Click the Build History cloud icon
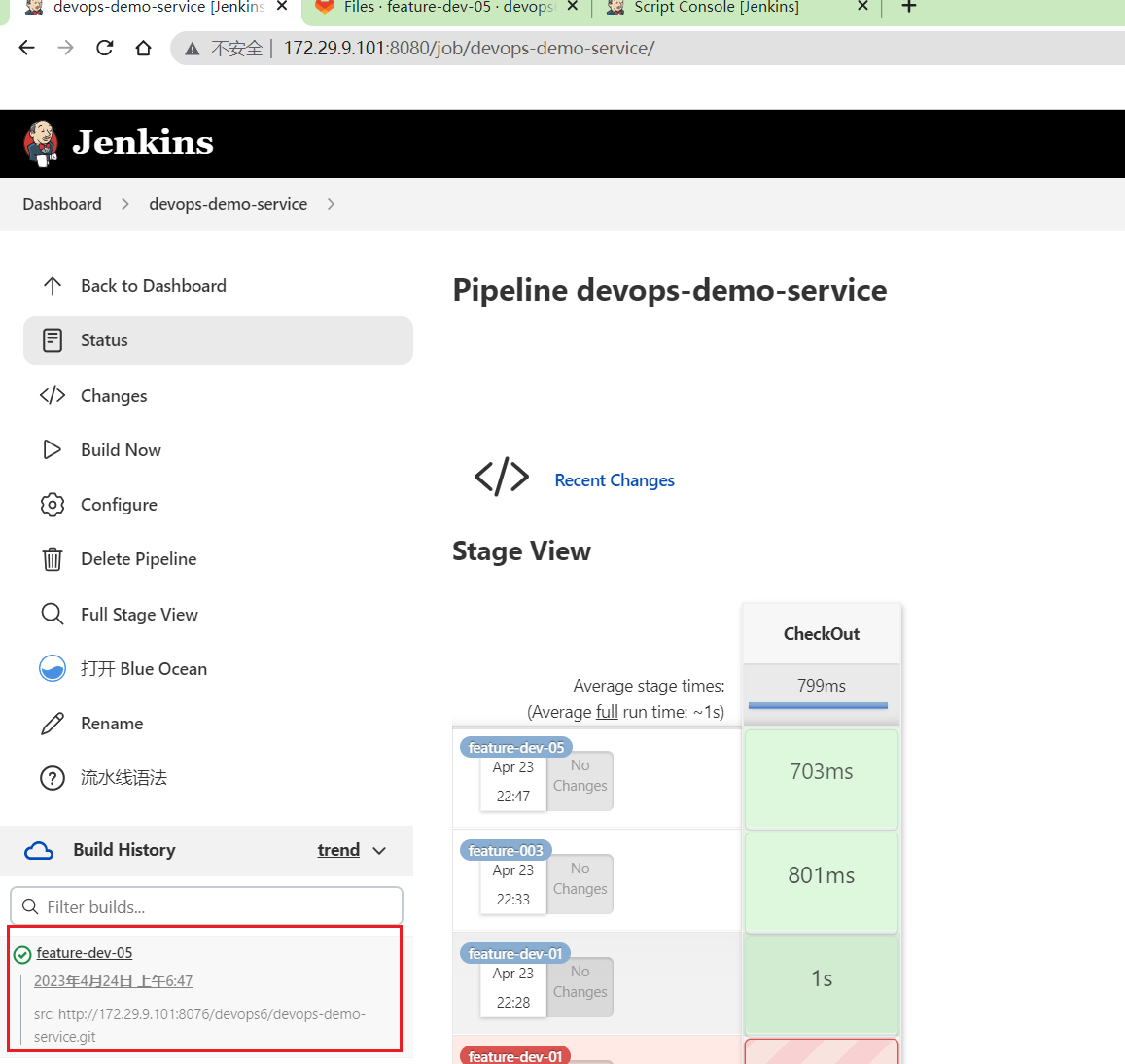Screen dimensions: 1125x1064 (39, 851)
